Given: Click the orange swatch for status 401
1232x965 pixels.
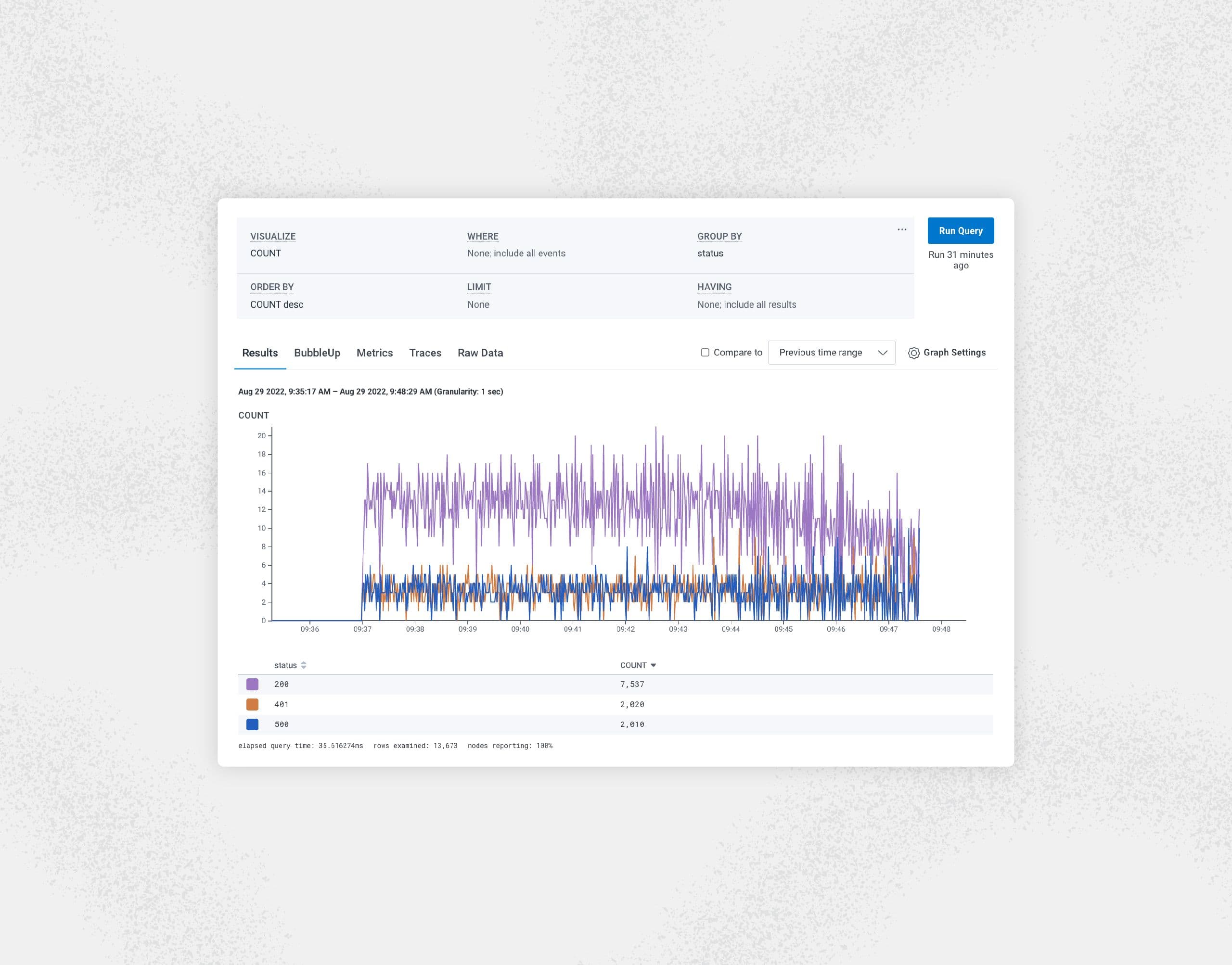Looking at the screenshot, I should (x=253, y=704).
